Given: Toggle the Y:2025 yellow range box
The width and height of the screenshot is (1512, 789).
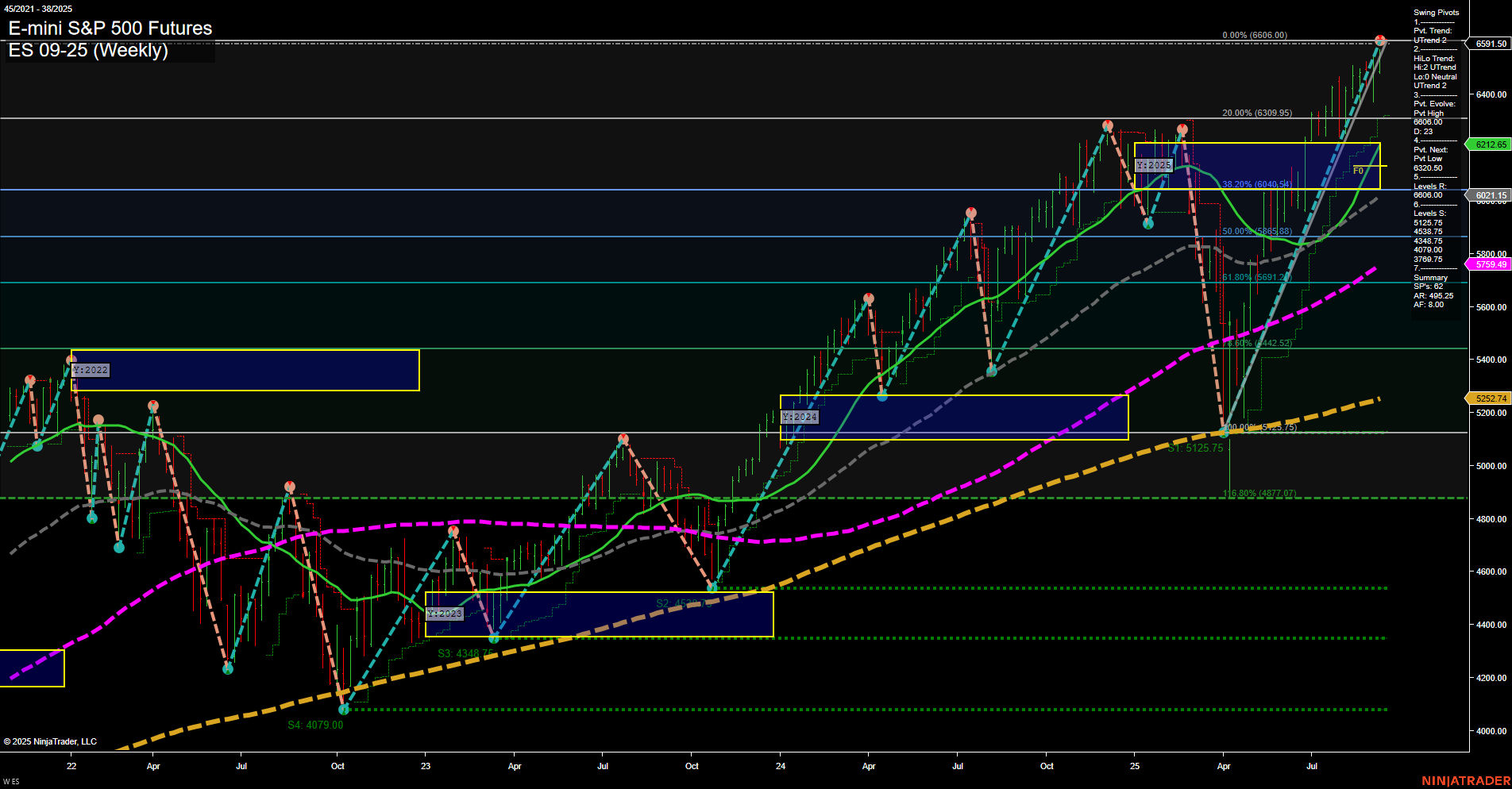Looking at the screenshot, I should [x=1155, y=166].
